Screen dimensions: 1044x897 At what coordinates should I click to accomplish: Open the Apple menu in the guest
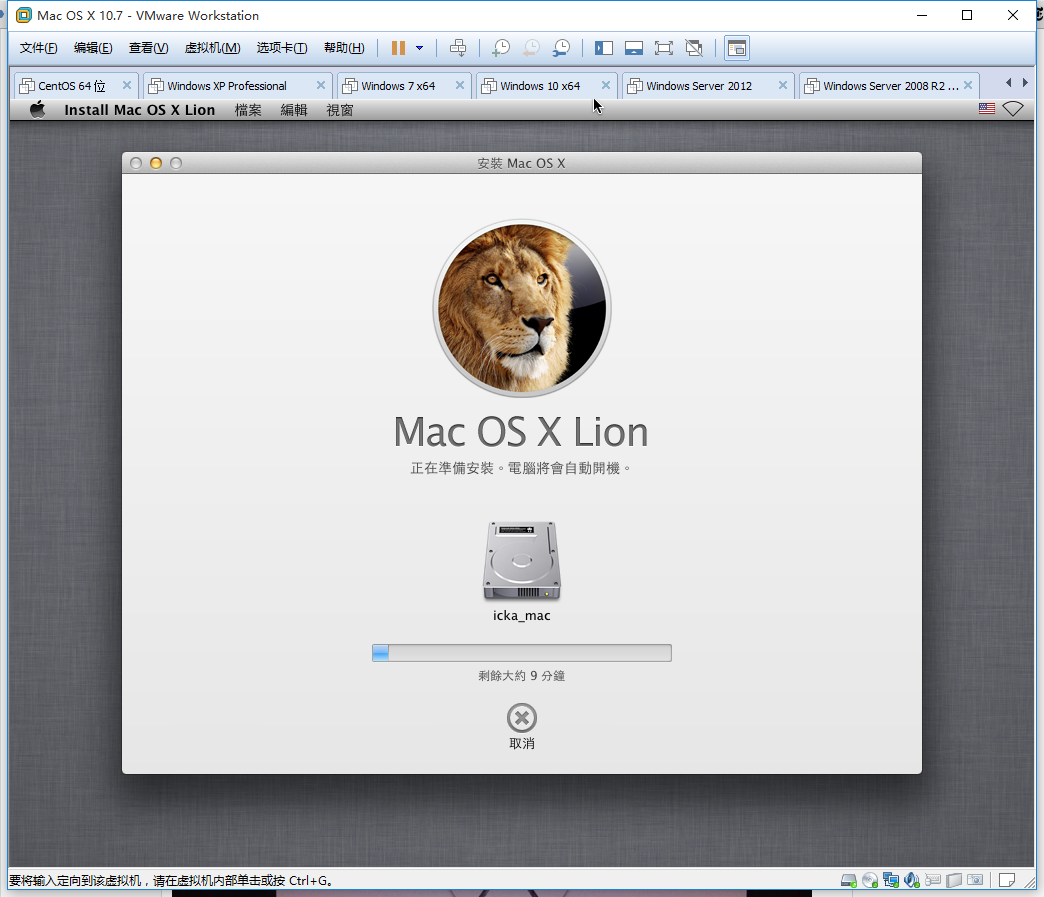coord(38,109)
